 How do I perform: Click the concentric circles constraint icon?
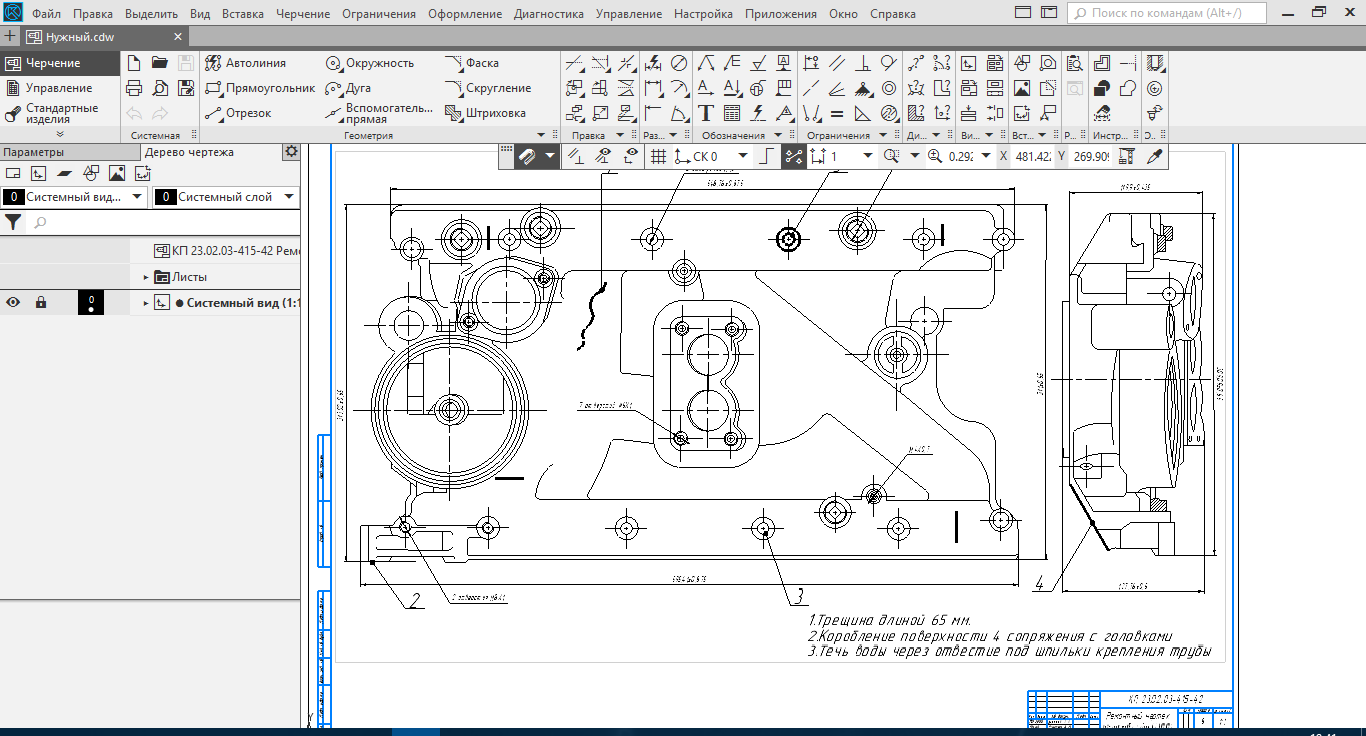tap(889, 88)
